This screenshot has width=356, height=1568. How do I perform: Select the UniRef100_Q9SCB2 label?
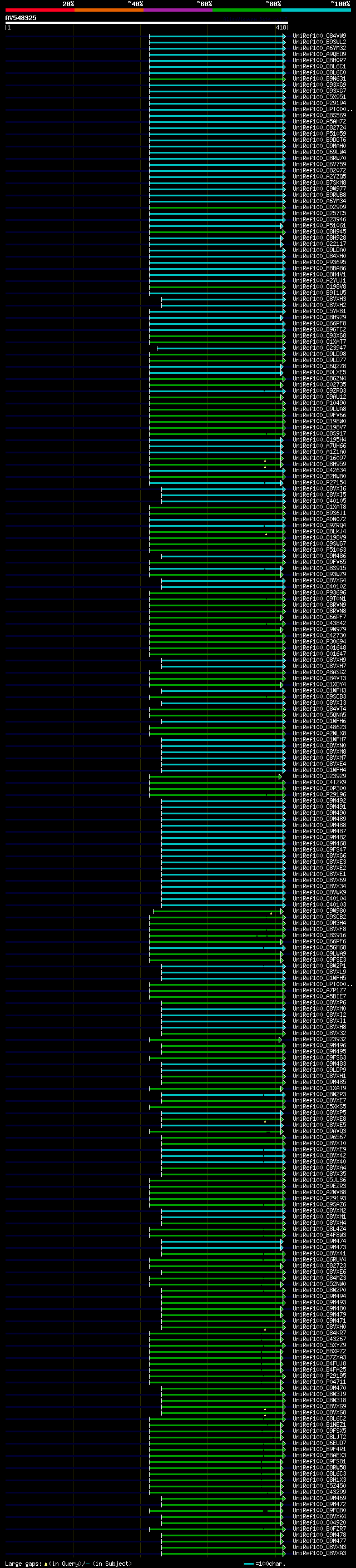319,917
